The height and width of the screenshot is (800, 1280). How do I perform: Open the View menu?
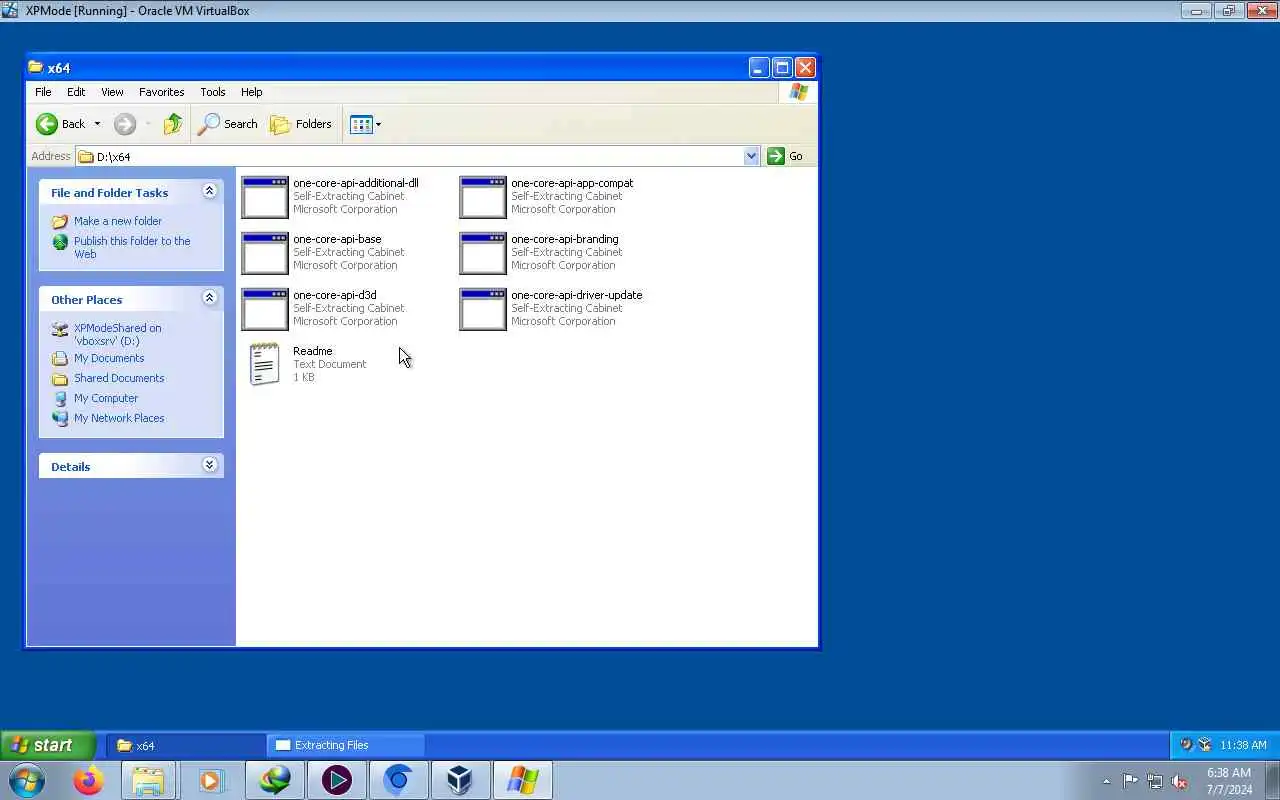[x=112, y=92]
